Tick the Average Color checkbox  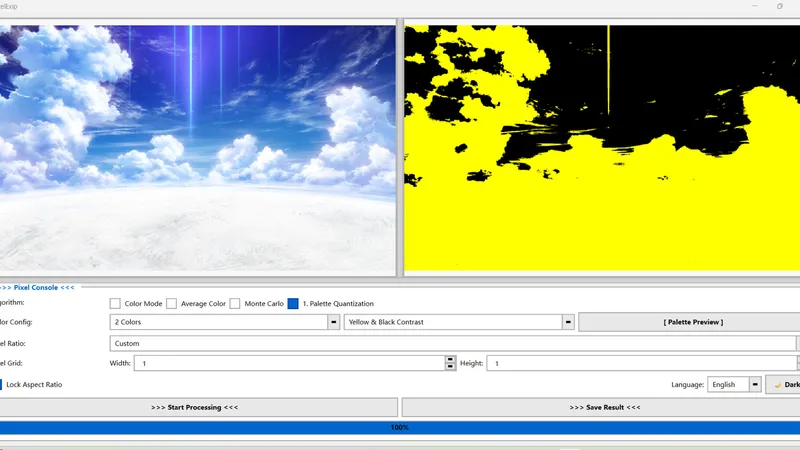172,304
